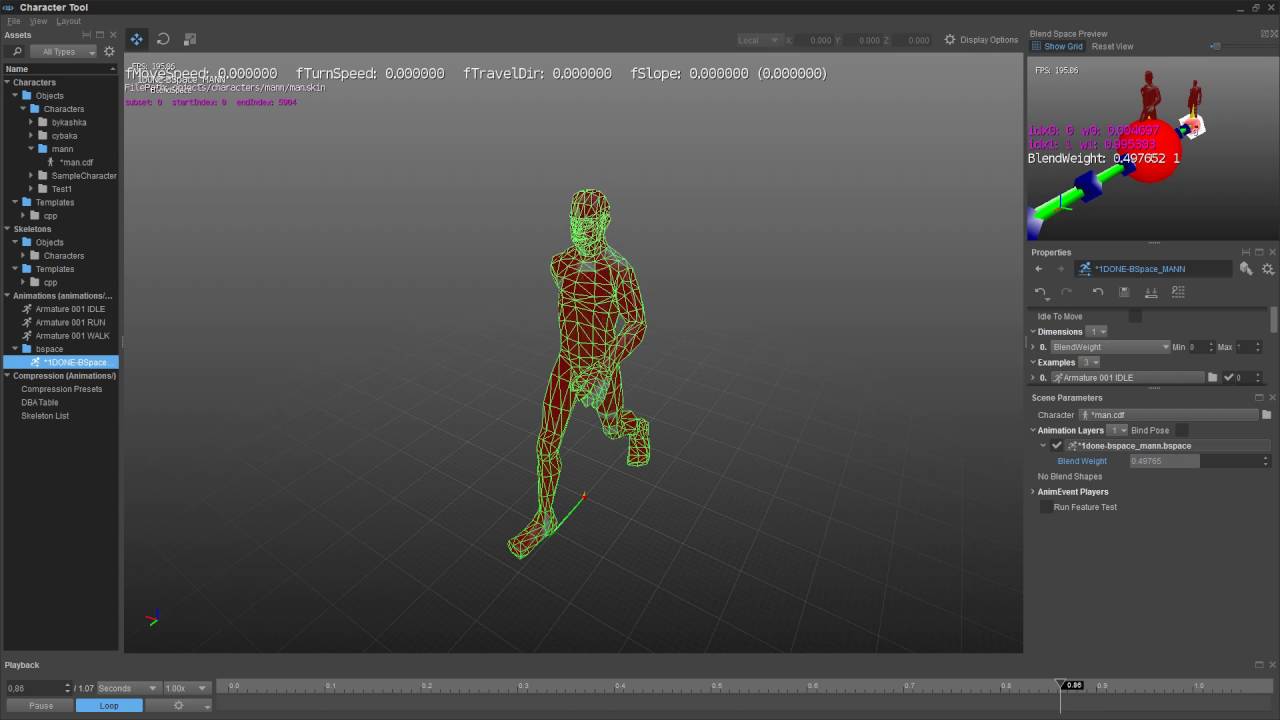
Task: Expand the bykashka folder
Action: pyautogui.click(x=31, y=122)
